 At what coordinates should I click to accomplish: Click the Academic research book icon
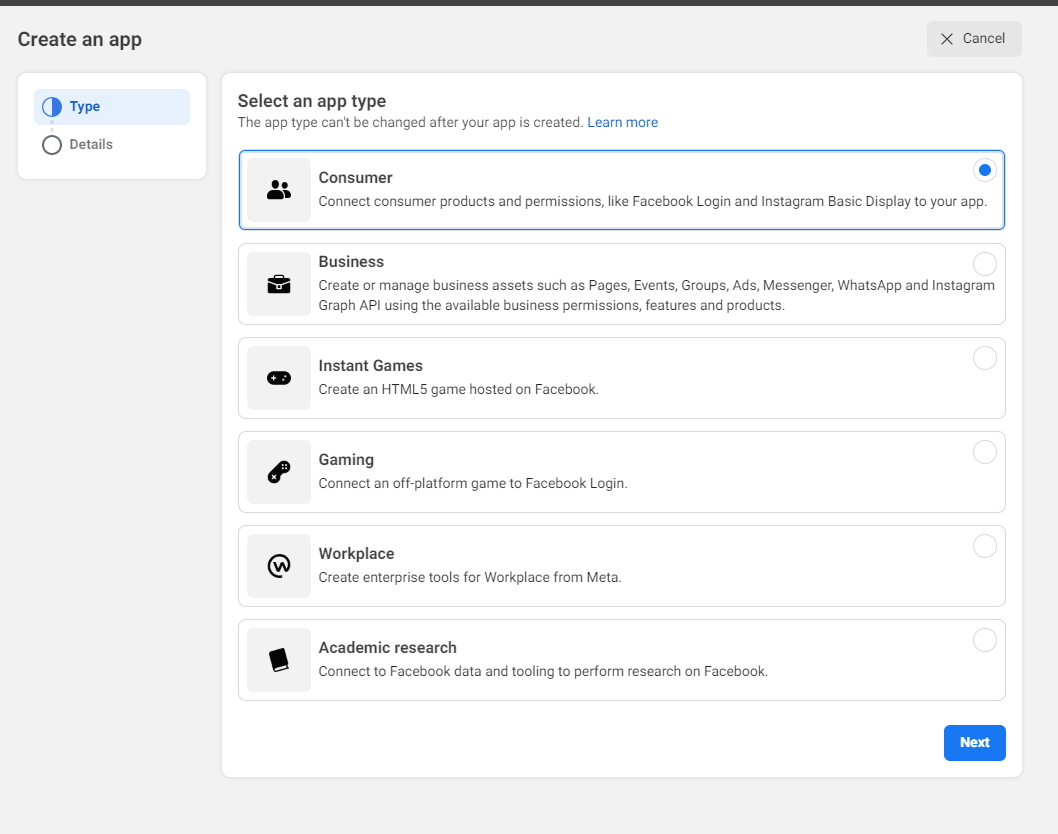tap(279, 660)
